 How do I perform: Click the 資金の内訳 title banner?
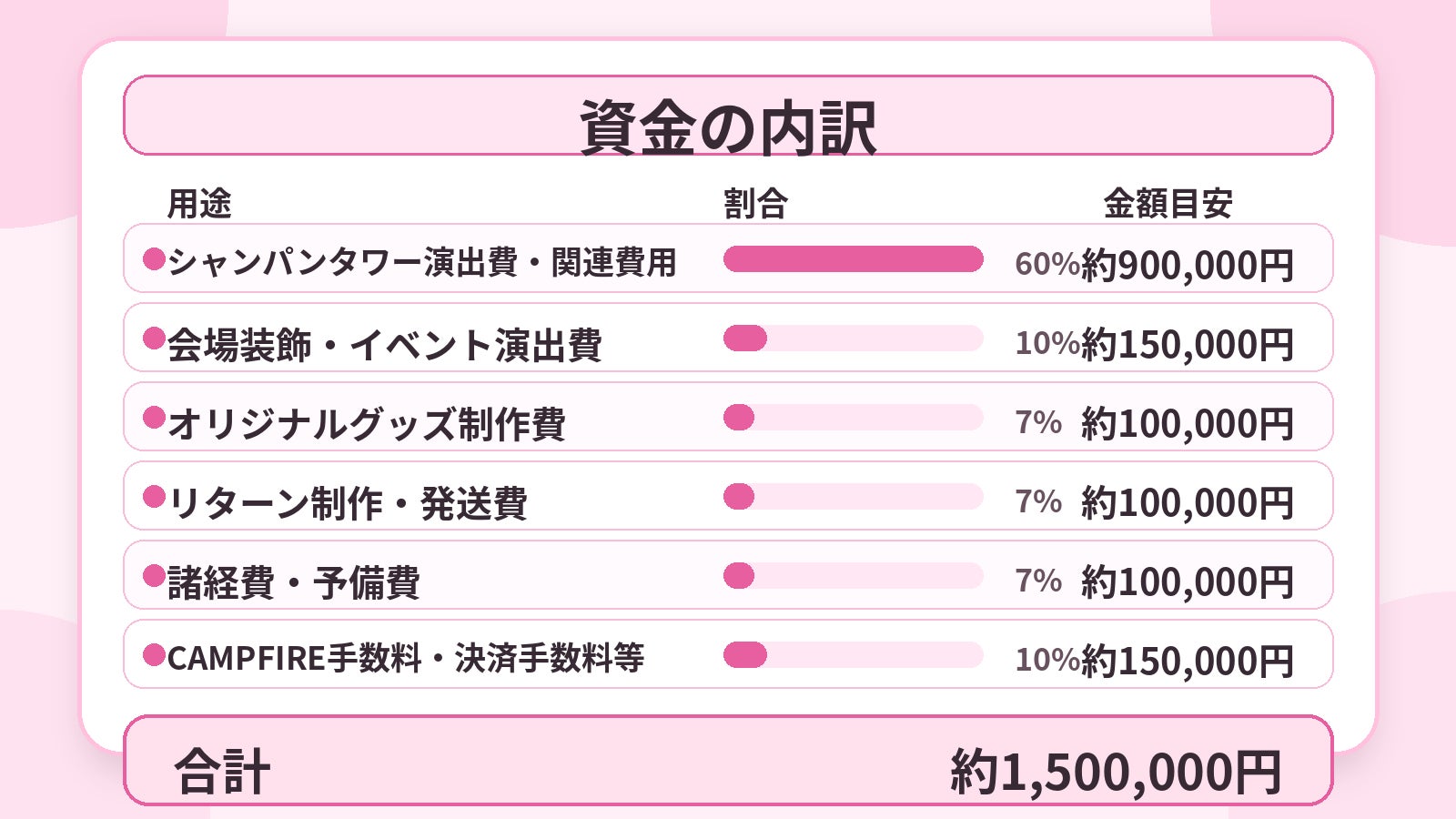coord(728,116)
